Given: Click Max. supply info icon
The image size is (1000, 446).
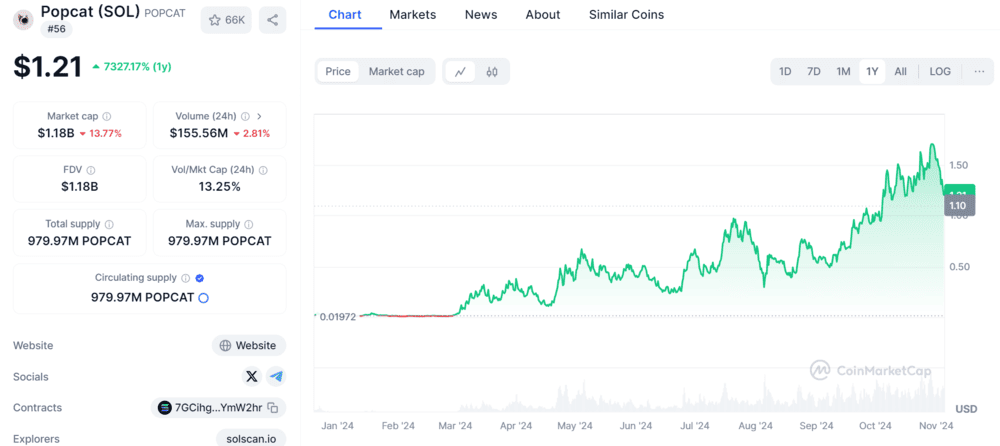Looking at the screenshot, I should coord(249,225).
